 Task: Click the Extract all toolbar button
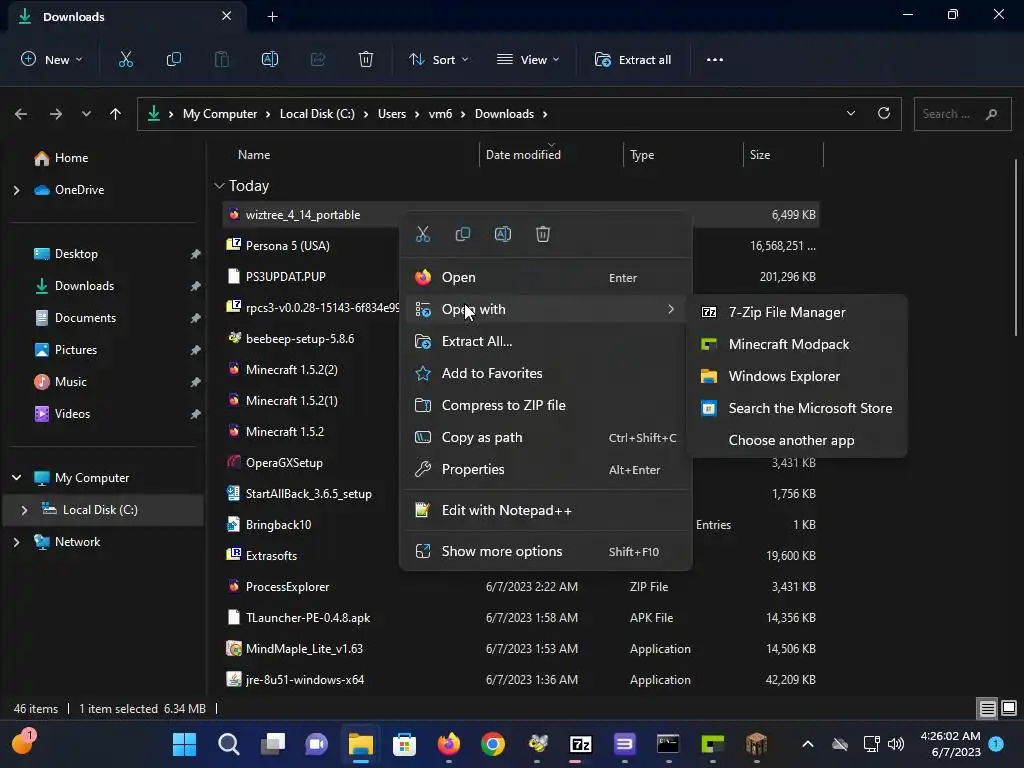pyautogui.click(x=632, y=59)
